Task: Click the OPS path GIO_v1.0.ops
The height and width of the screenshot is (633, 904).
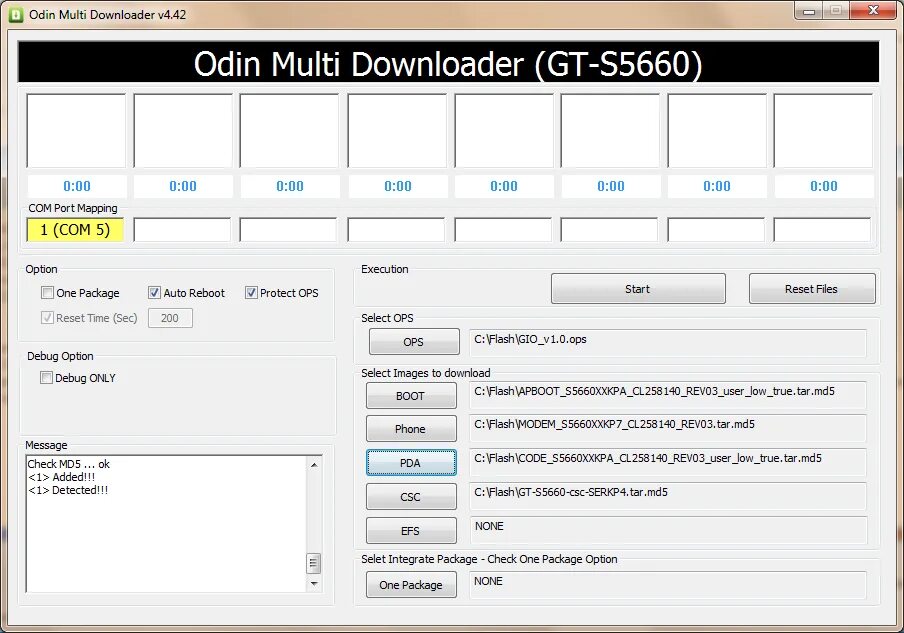Action: pos(668,342)
